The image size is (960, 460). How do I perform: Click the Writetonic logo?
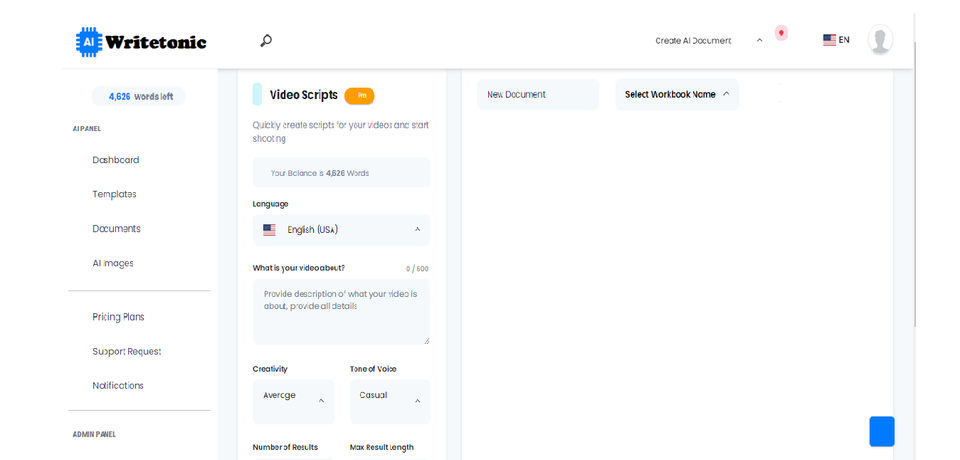point(141,42)
